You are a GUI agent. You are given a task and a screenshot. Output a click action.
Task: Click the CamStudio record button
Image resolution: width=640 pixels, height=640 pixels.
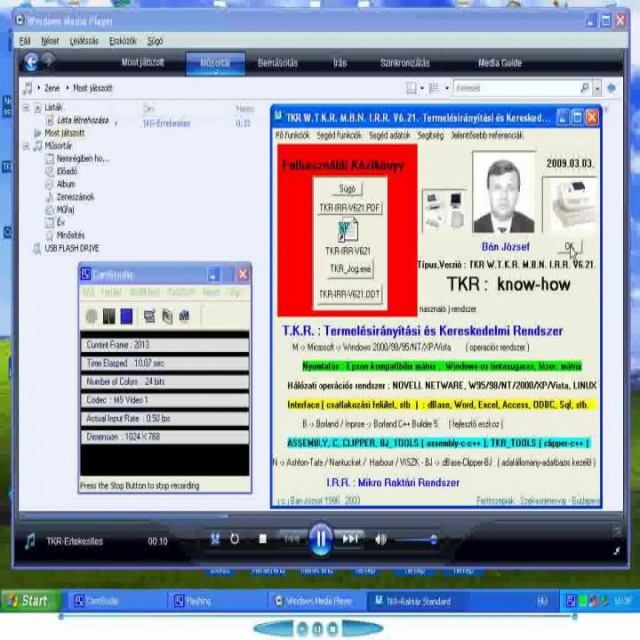pos(91,316)
